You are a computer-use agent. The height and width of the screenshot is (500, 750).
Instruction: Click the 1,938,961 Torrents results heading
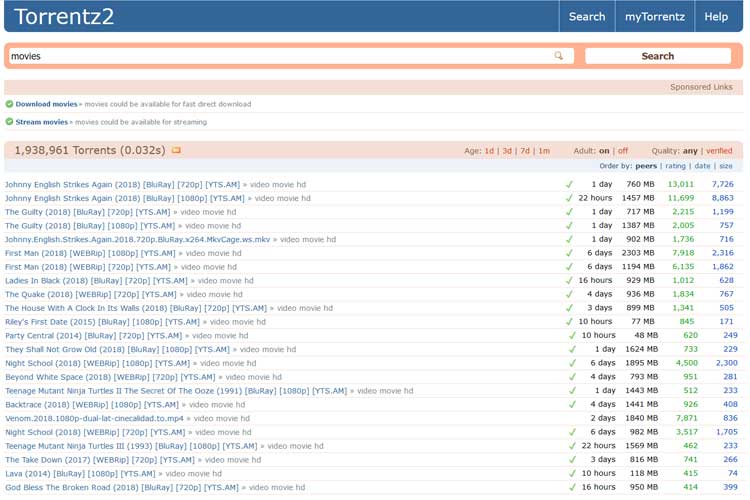[x=89, y=150]
